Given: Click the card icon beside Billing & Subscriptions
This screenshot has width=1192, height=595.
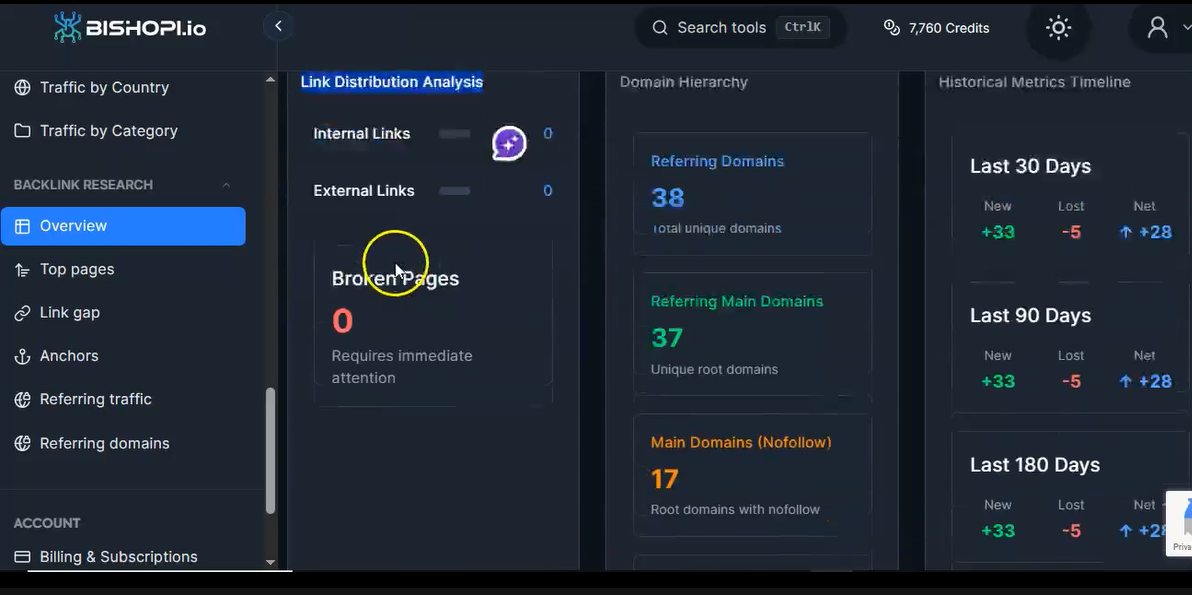Looking at the screenshot, I should (22, 557).
